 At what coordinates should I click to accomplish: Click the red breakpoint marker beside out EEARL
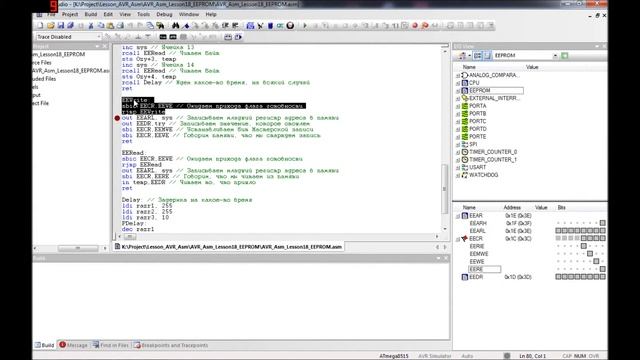coord(117,118)
